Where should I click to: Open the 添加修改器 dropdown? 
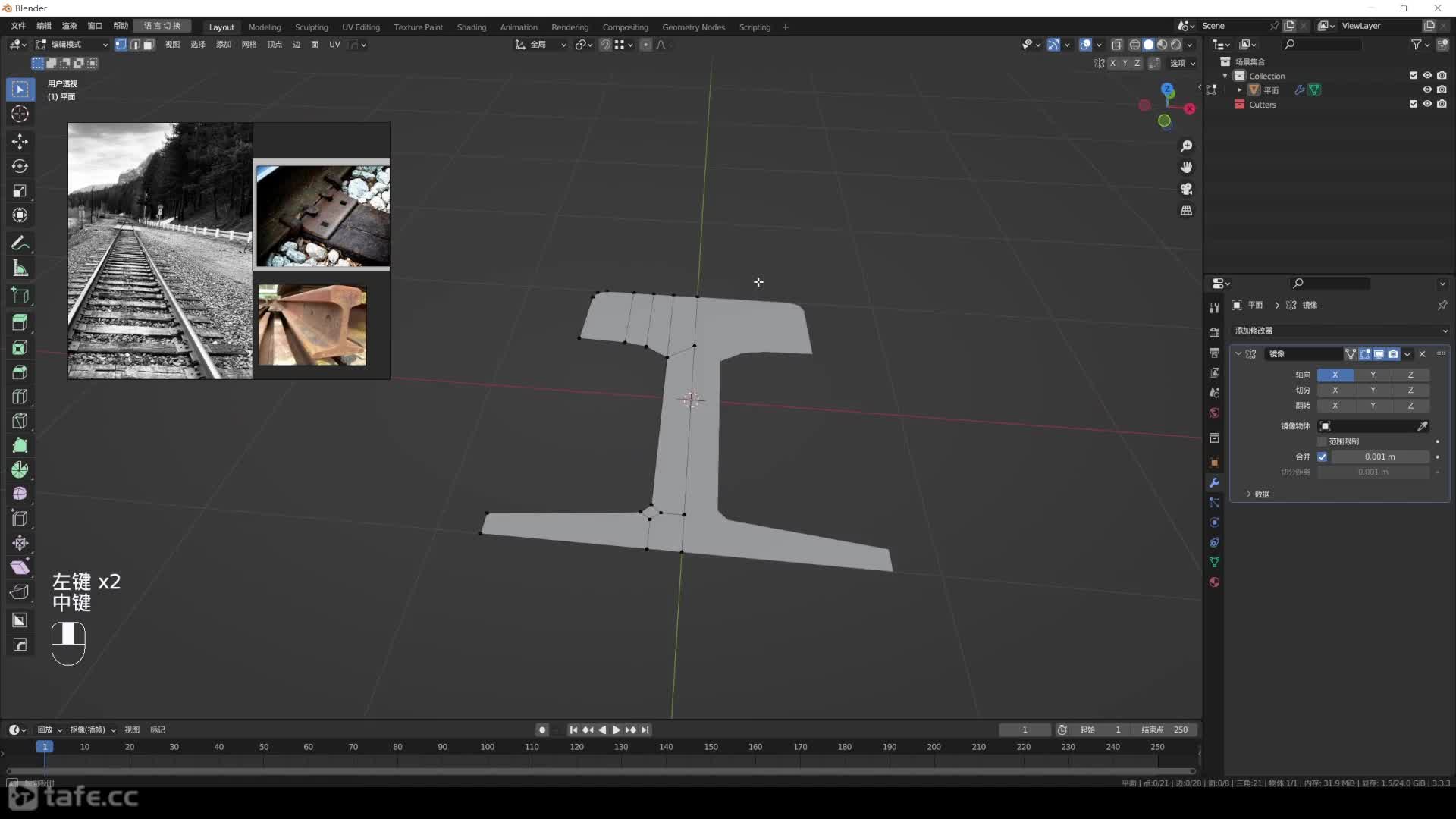1341,331
